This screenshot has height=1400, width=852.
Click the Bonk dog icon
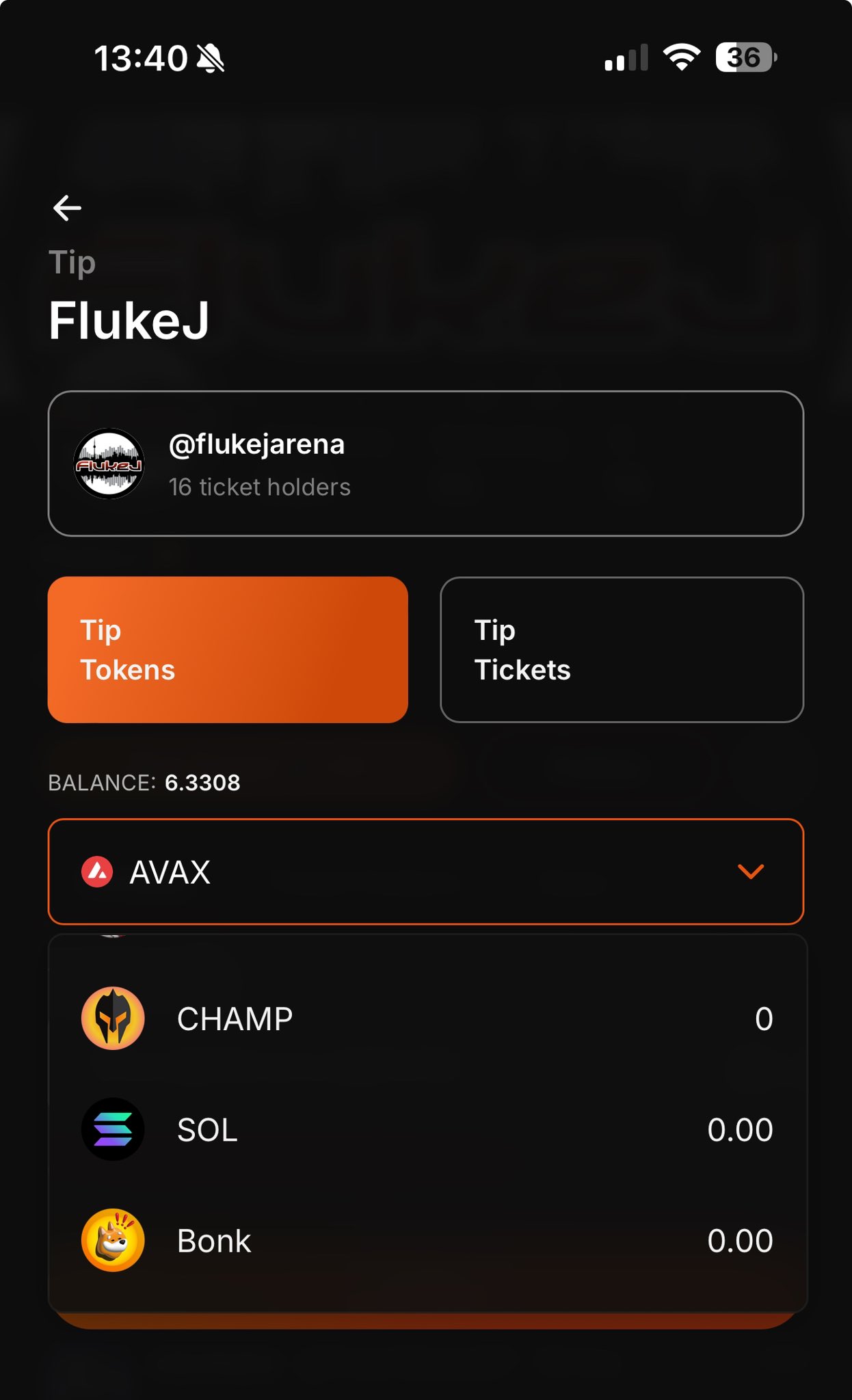click(113, 1240)
